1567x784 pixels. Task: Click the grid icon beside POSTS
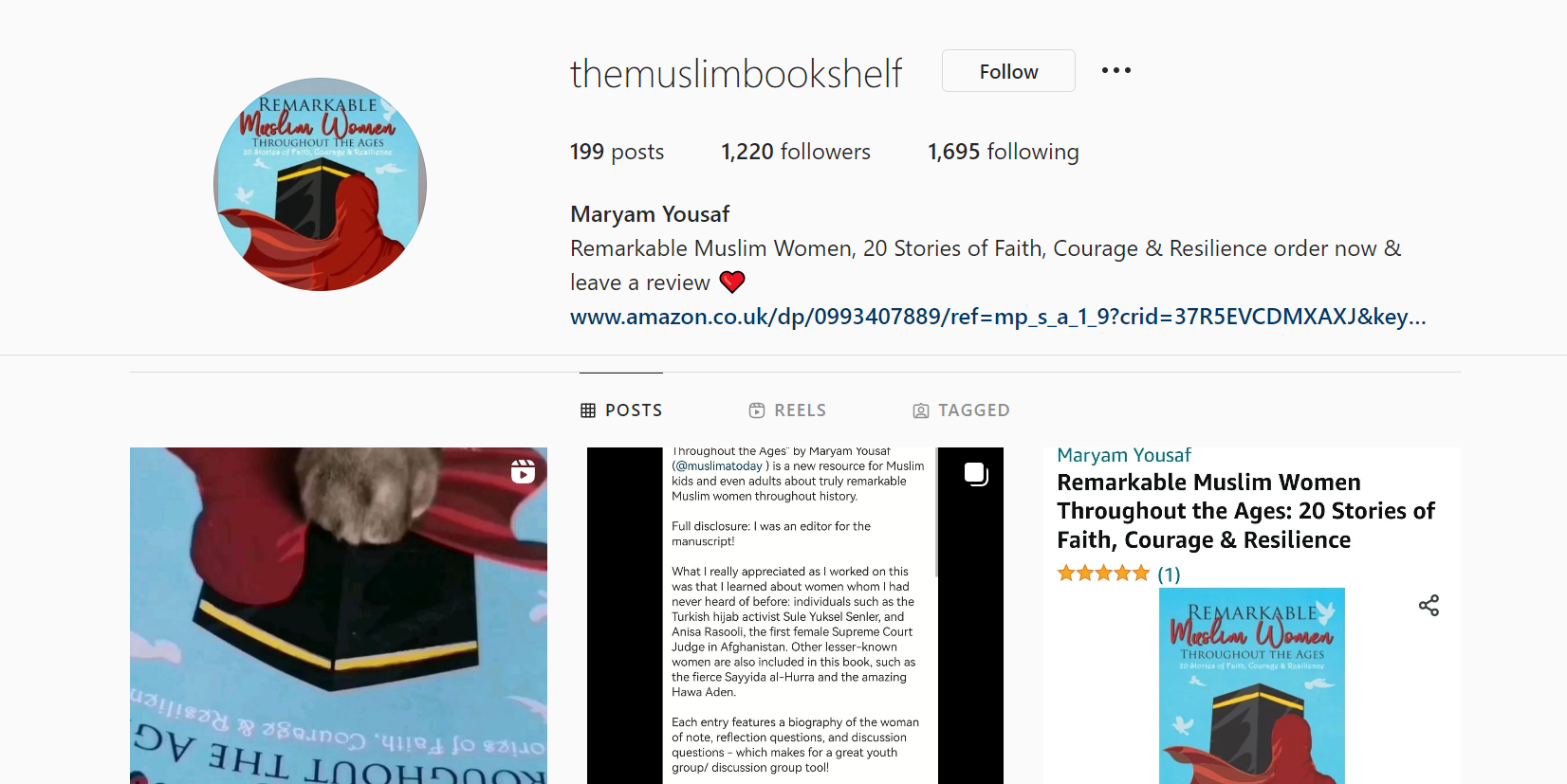click(588, 410)
